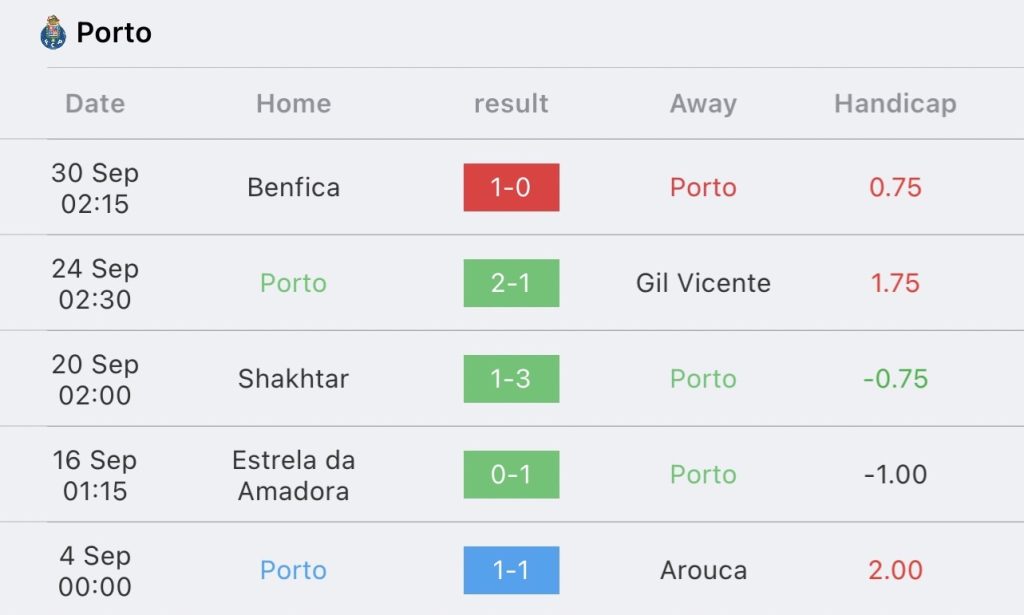This screenshot has width=1024, height=615.
Task: Click blue Porto in the Arouca match row
Action: click(294, 570)
